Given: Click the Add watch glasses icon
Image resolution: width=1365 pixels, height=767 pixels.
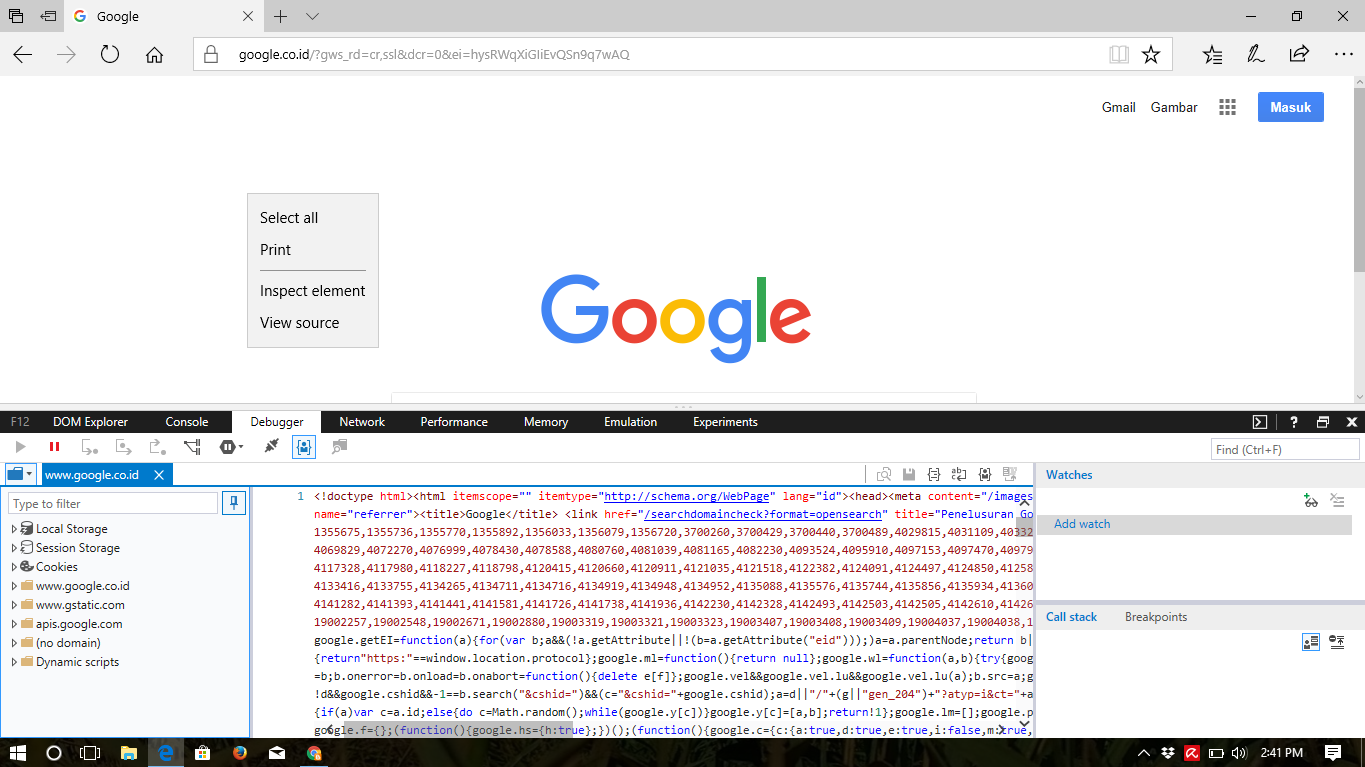Looking at the screenshot, I should click(x=1311, y=501).
